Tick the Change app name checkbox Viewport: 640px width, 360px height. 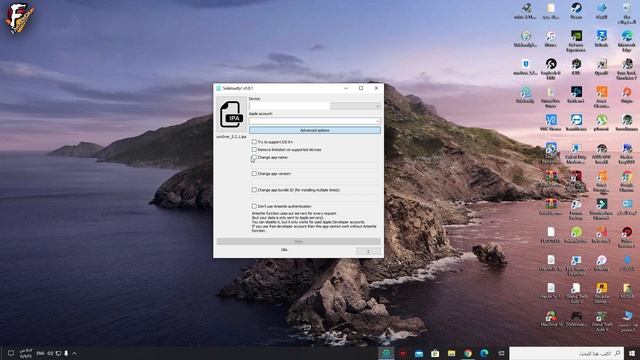point(254,157)
